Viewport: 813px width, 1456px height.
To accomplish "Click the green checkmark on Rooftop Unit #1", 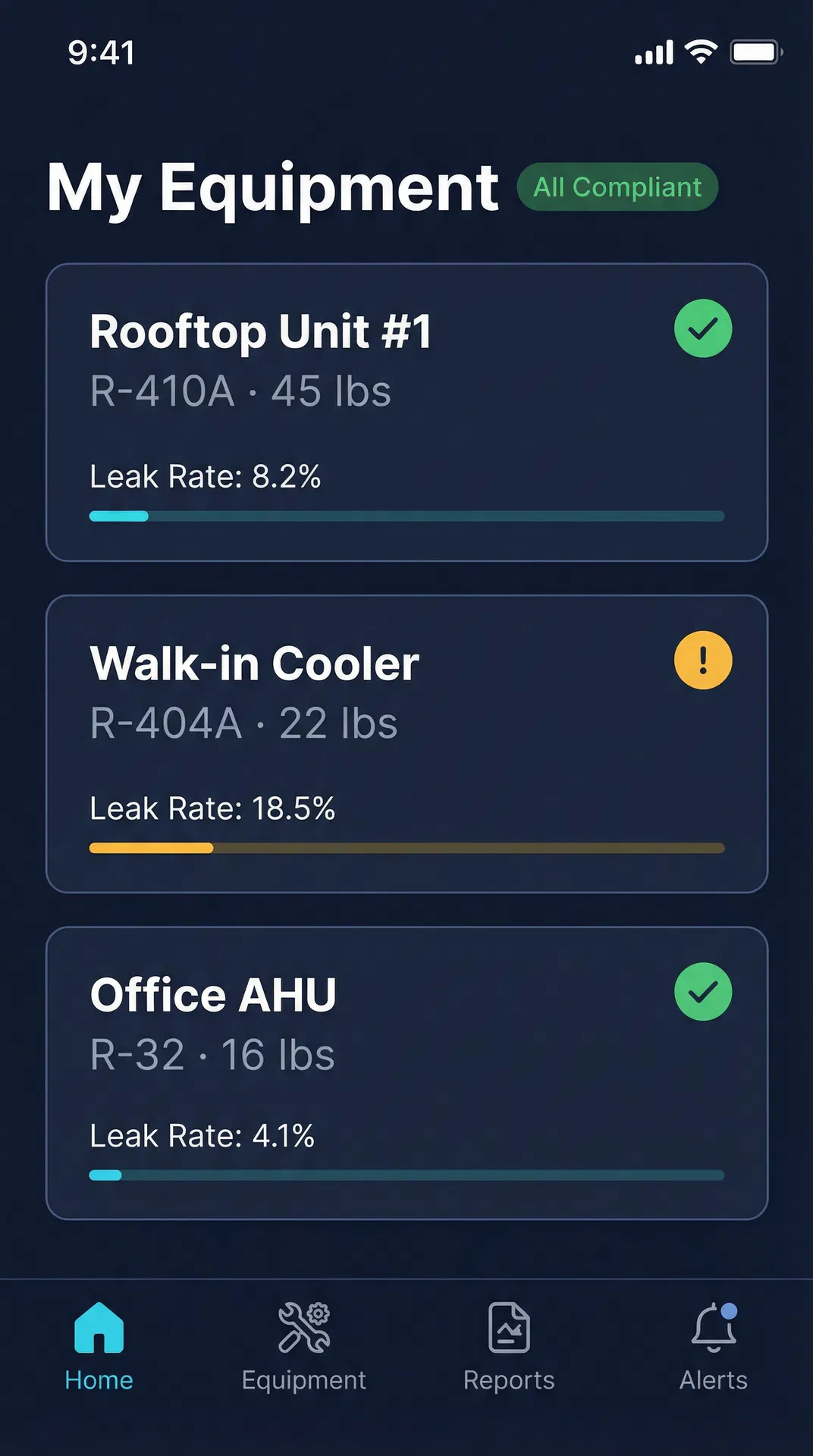I will tap(702, 328).
